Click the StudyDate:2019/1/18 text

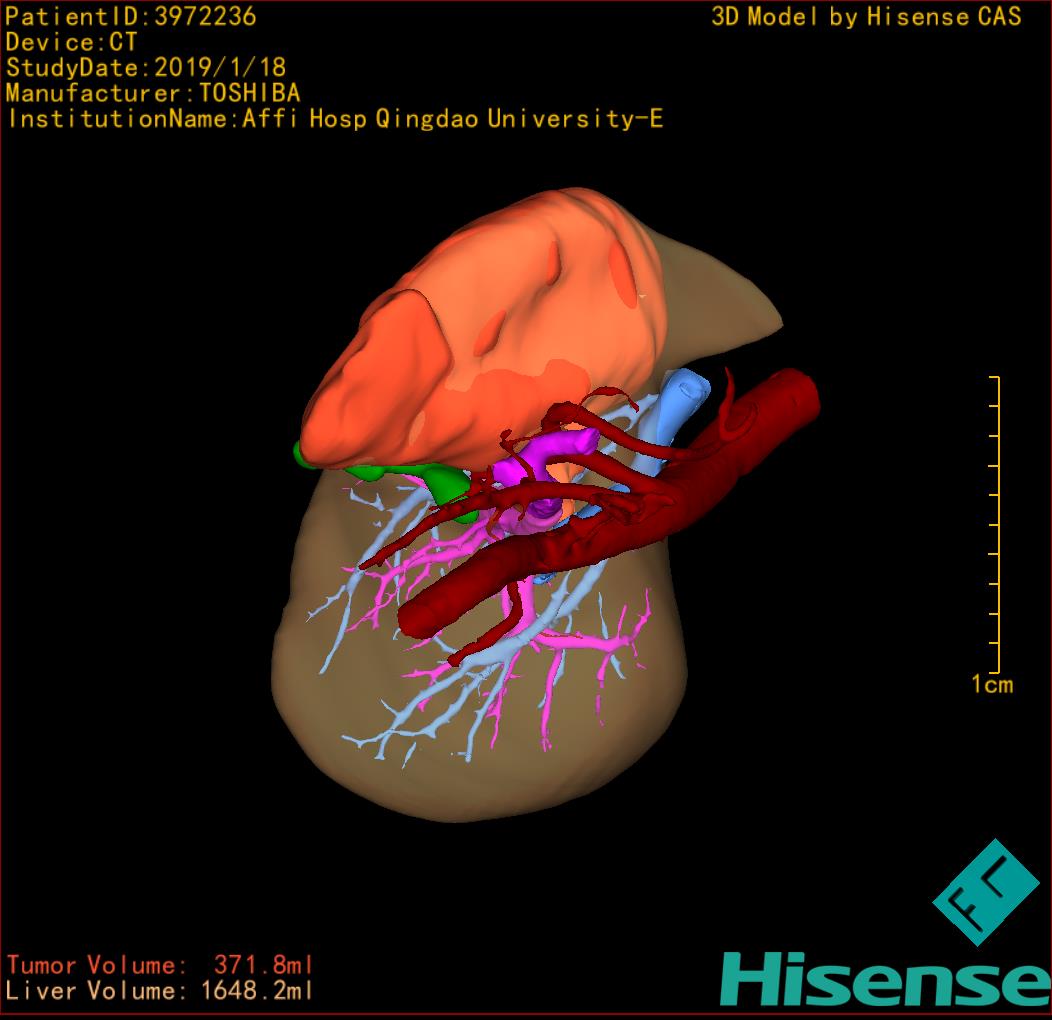point(146,68)
